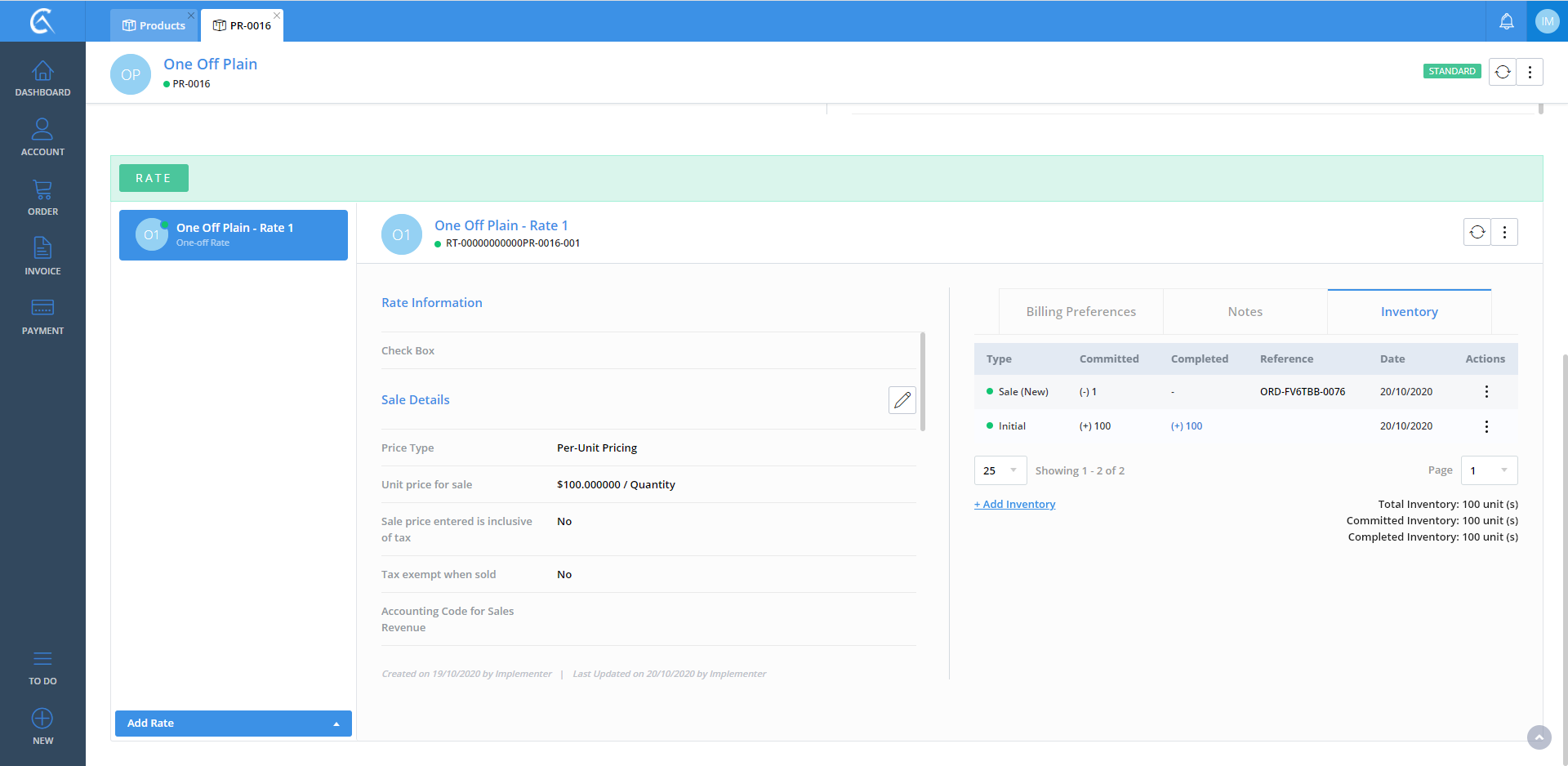This screenshot has height=766, width=1568.
Task: Open actions menu for Sale (New) row
Action: pyautogui.click(x=1486, y=392)
